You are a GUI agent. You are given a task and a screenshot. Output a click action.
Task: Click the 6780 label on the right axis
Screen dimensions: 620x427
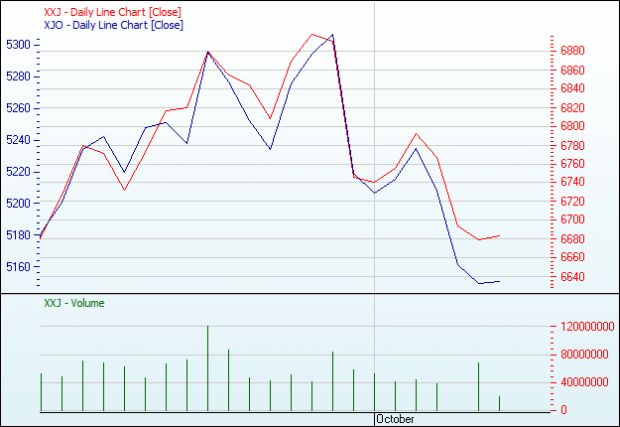pos(573,145)
